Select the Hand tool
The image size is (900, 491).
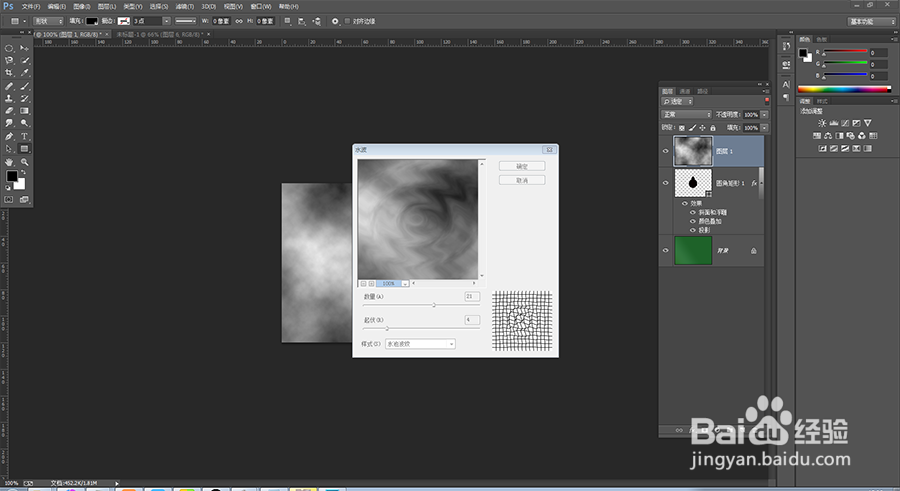[x=9, y=162]
